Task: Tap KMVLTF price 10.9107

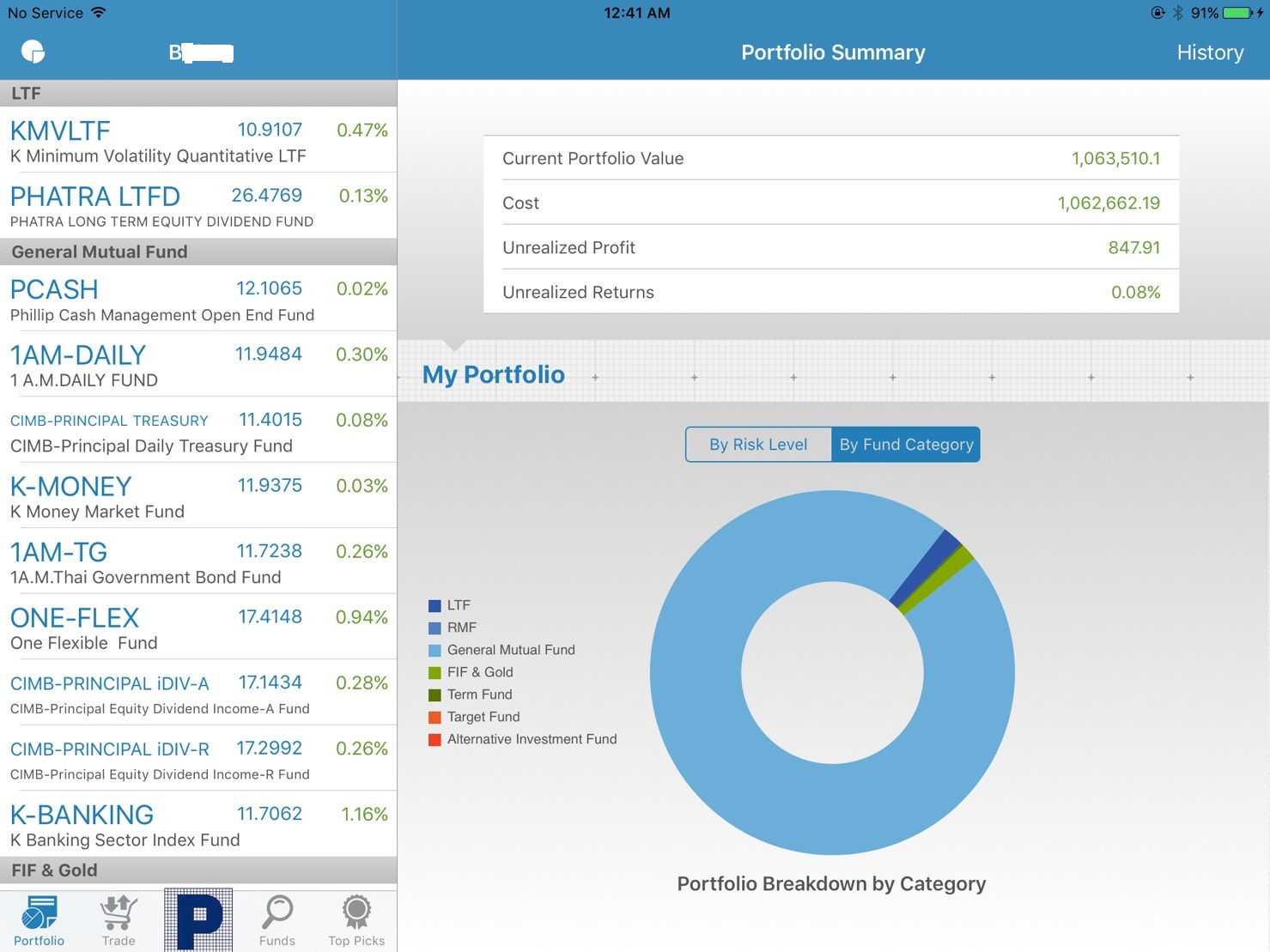Action: tap(270, 130)
